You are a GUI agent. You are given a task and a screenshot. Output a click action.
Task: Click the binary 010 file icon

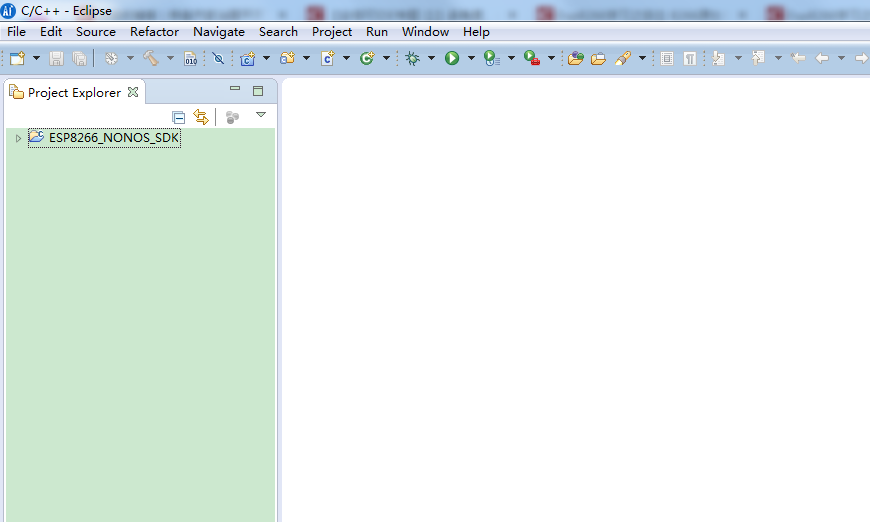click(190, 58)
